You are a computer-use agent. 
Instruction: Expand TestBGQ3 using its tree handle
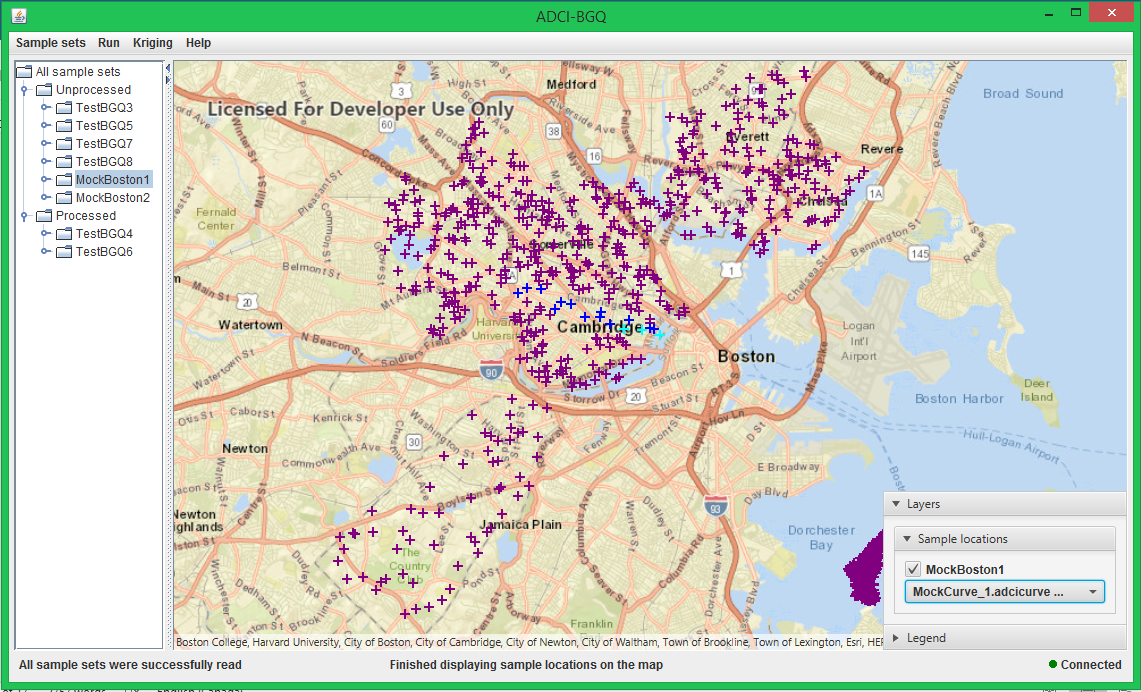click(45, 108)
